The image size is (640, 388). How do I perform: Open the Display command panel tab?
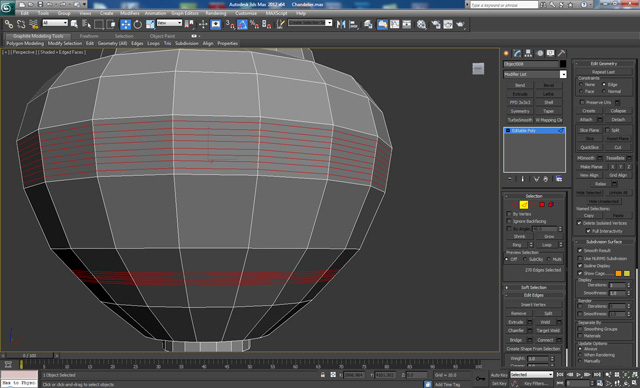(551, 53)
